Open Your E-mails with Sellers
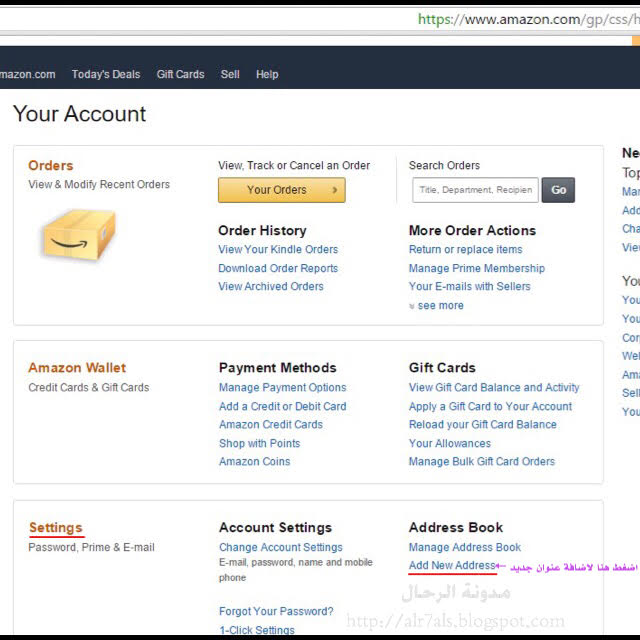 pyautogui.click(x=470, y=286)
